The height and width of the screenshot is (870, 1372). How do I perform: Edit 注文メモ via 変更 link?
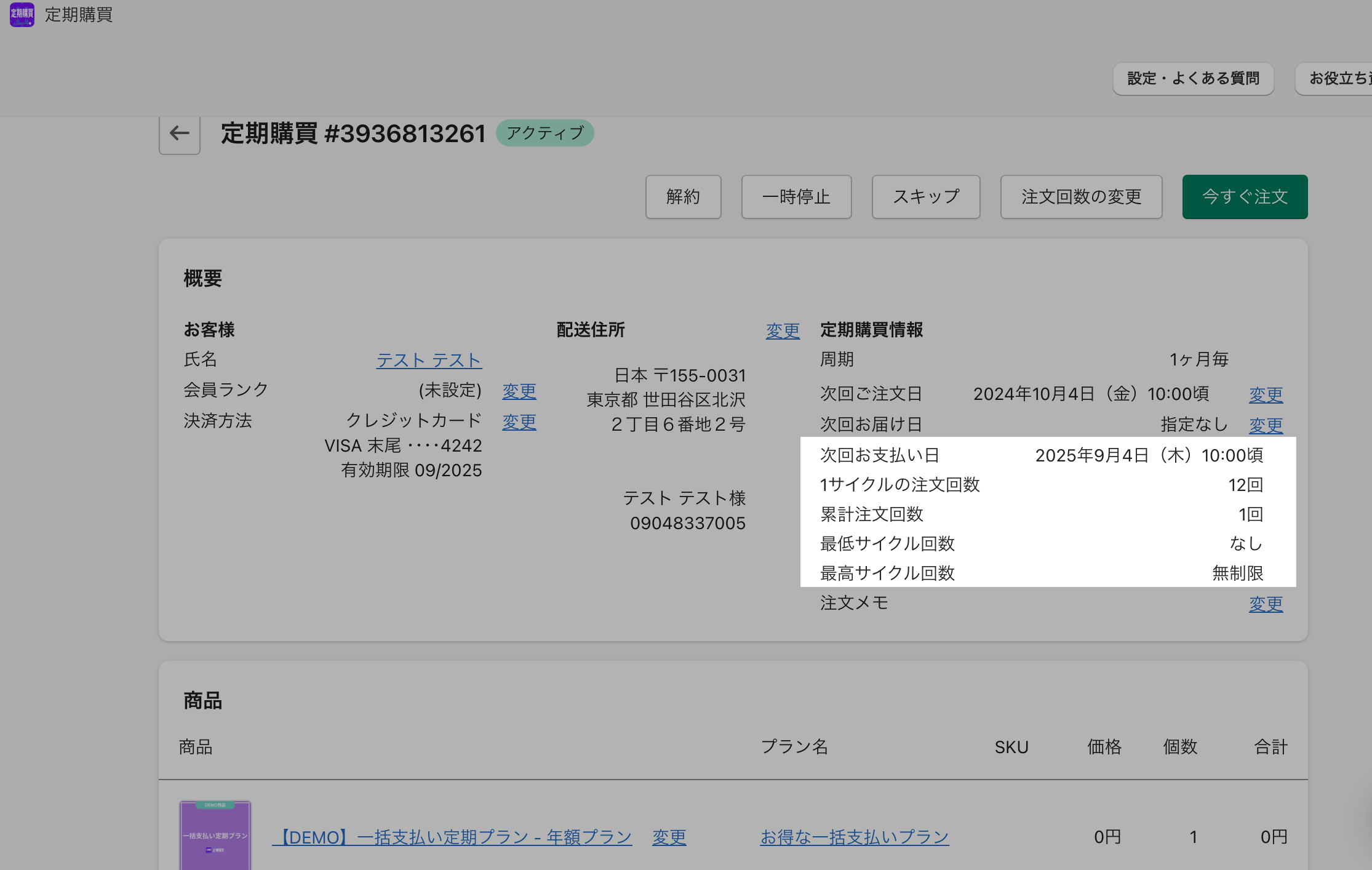tap(1266, 604)
